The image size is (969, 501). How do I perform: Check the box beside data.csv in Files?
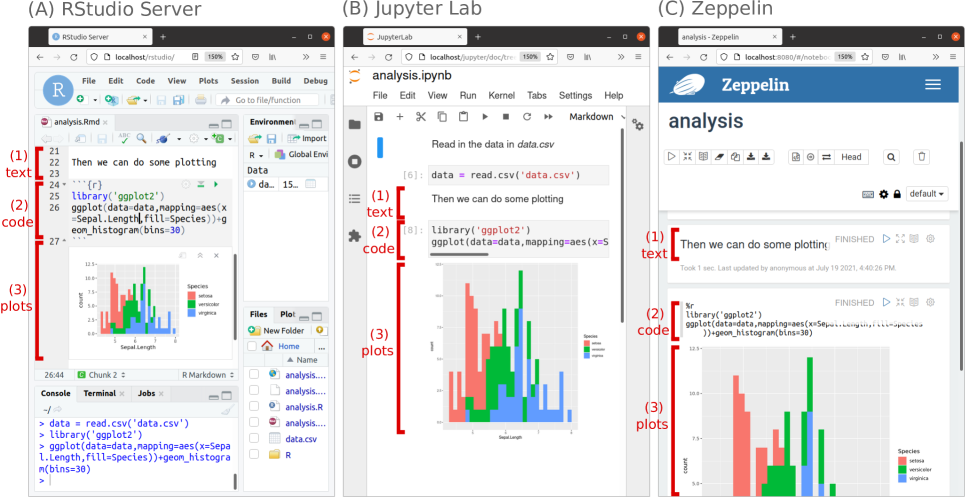[x=254, y=439]
